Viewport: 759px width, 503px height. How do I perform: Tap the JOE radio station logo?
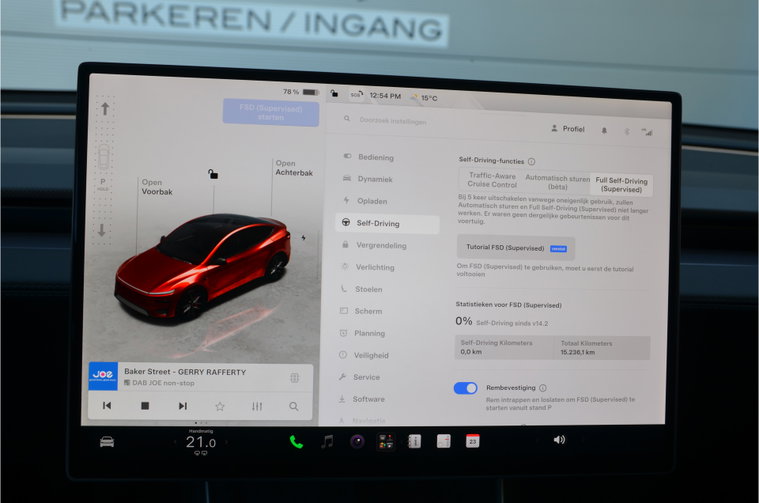103,376
